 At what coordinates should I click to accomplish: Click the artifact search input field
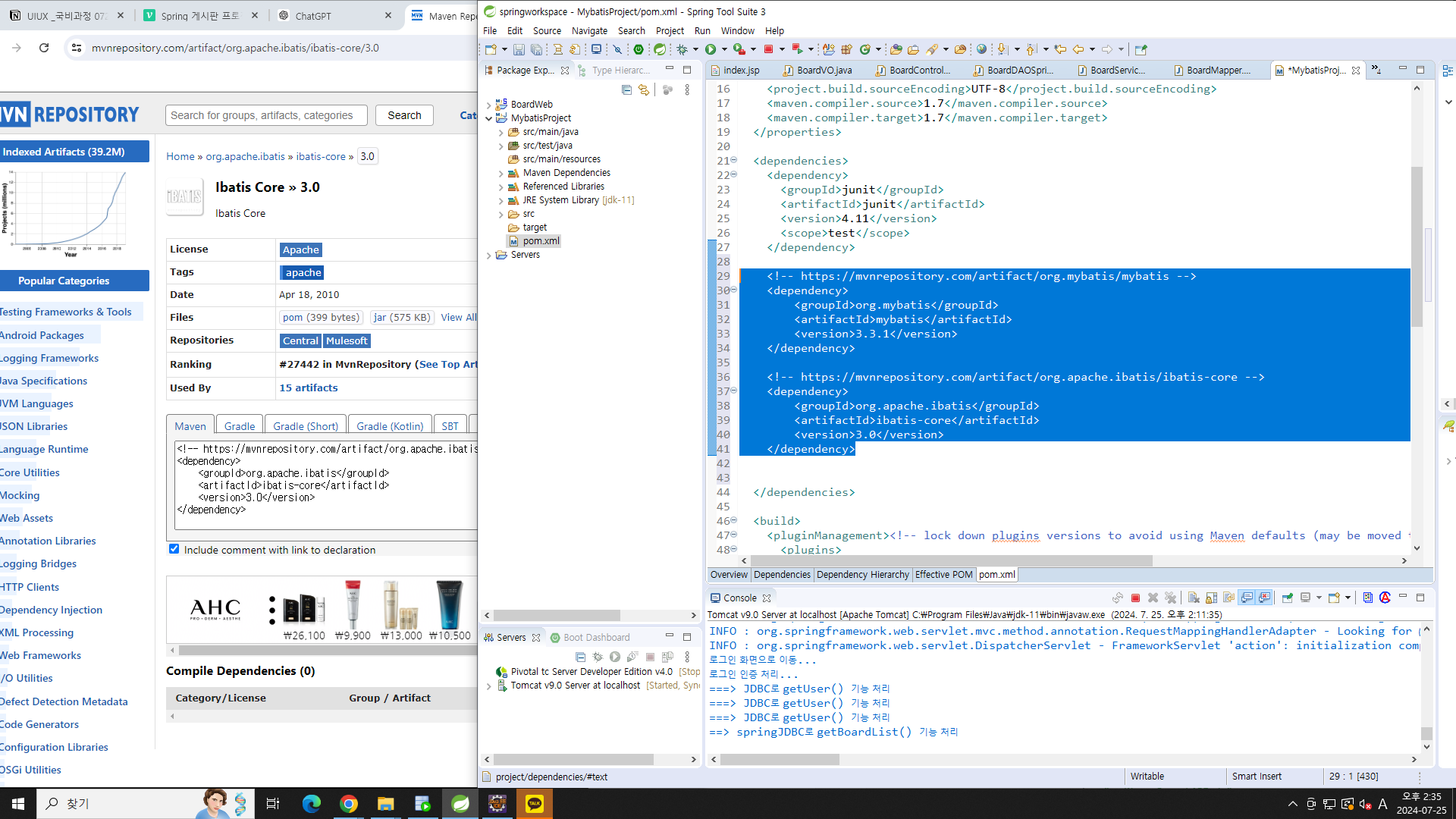[x=266, y=115]
